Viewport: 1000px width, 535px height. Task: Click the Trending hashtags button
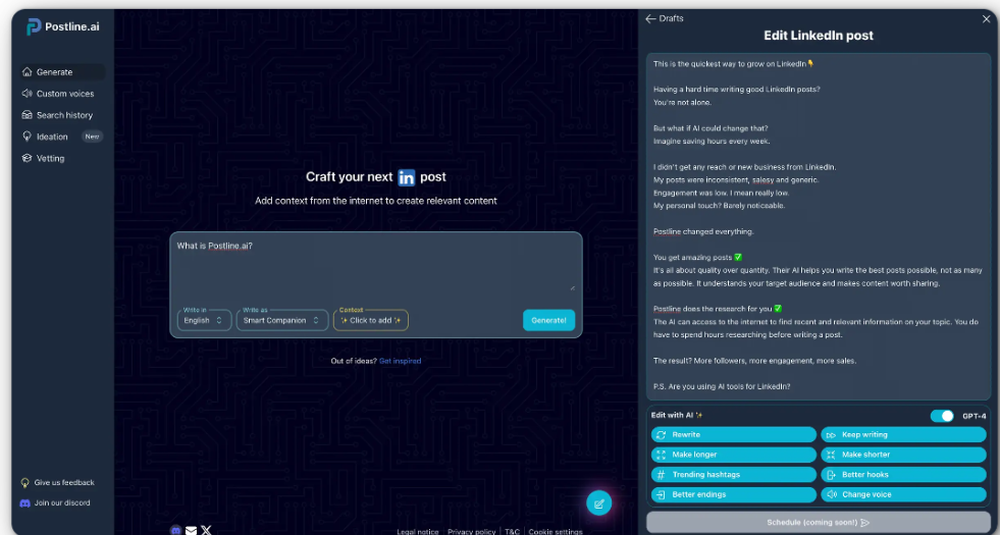(x=733, y=474)
